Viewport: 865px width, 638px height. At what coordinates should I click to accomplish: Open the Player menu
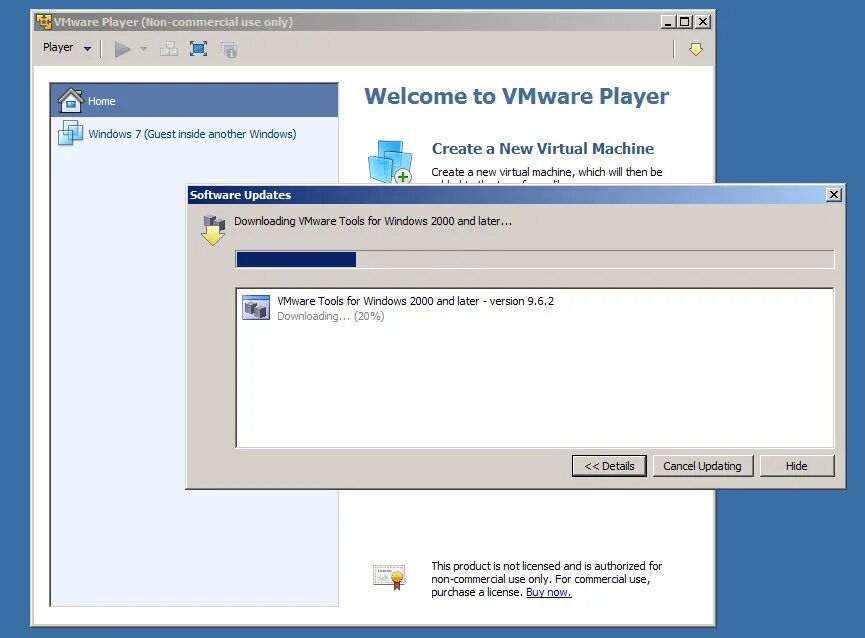tap(67, 47)
